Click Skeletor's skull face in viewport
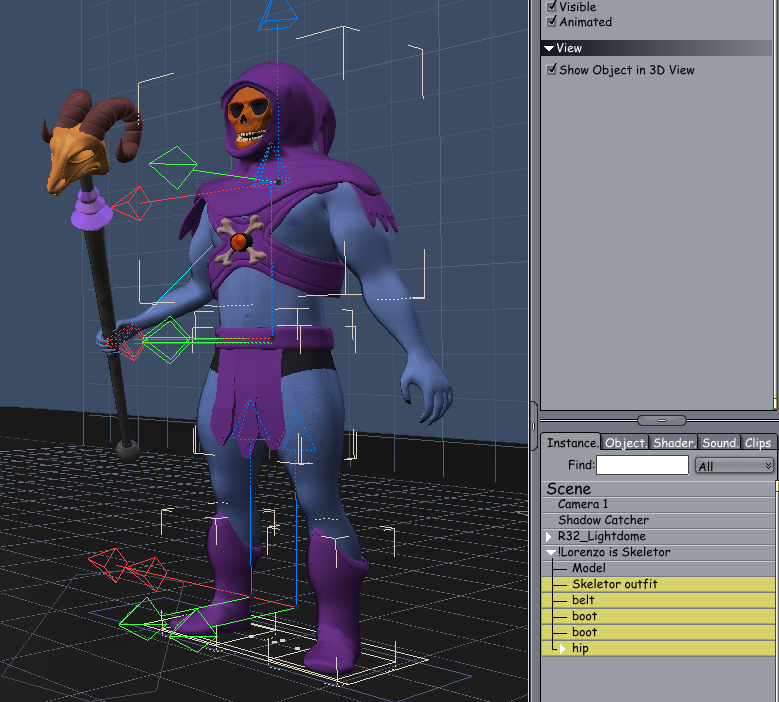This screenshot has height=702, width=779. [249, 117]
